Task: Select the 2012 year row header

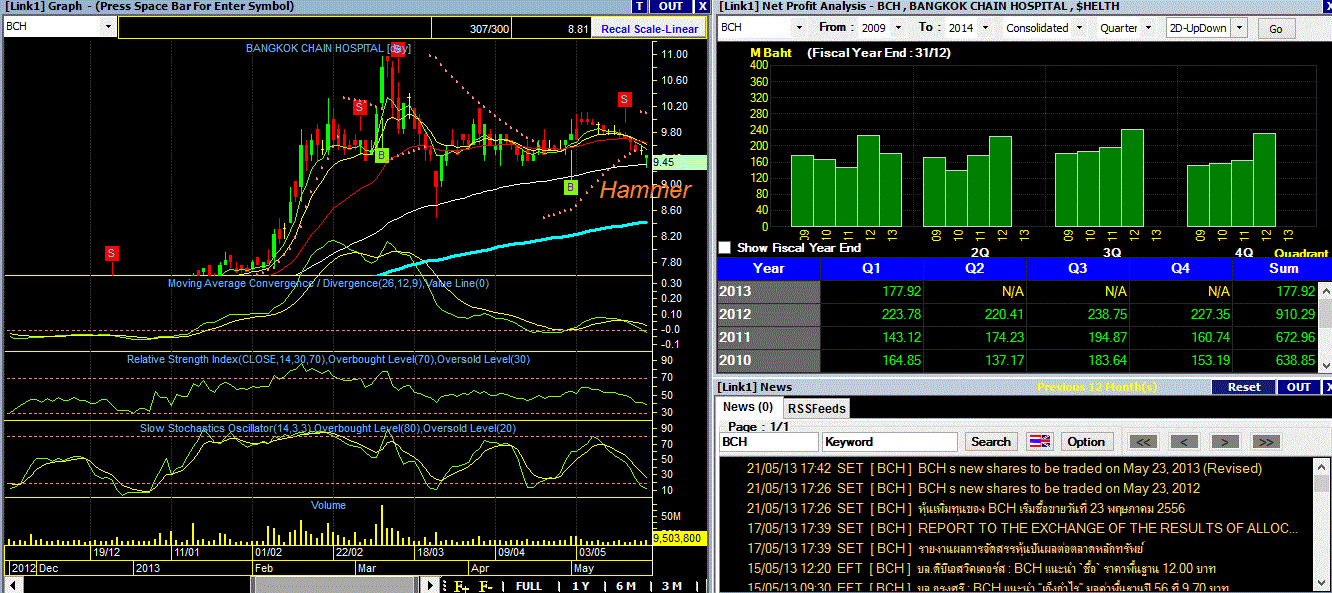Action: coord(768,314)
